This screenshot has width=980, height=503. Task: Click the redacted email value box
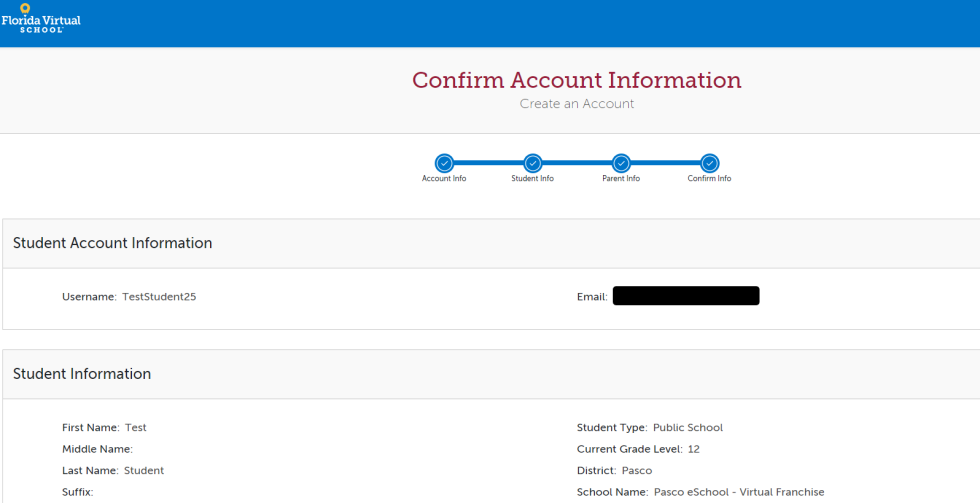pyautogui.click(x=686, y=296)
